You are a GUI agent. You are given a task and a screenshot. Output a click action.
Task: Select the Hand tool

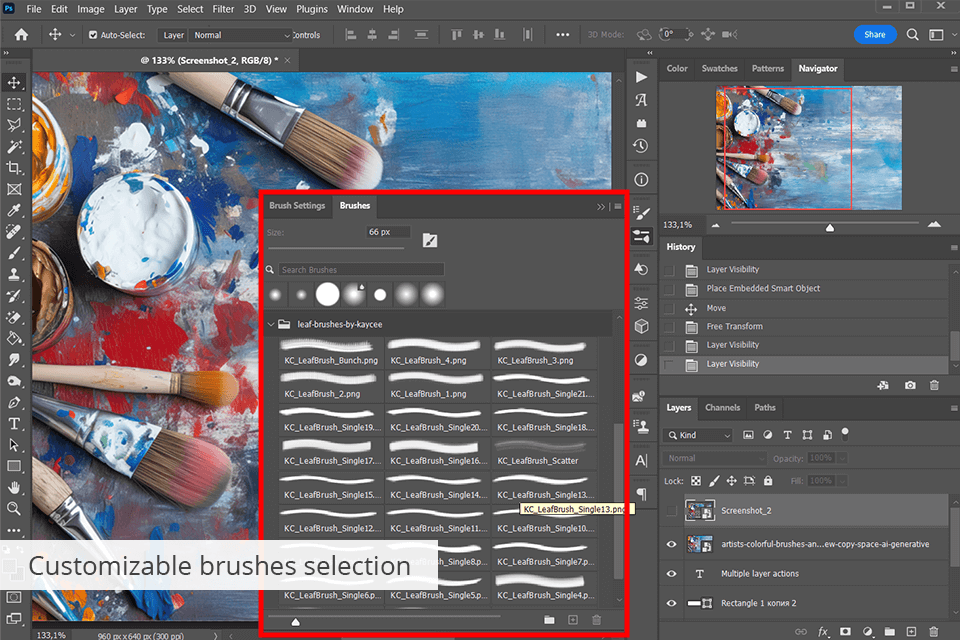(13, 488)
